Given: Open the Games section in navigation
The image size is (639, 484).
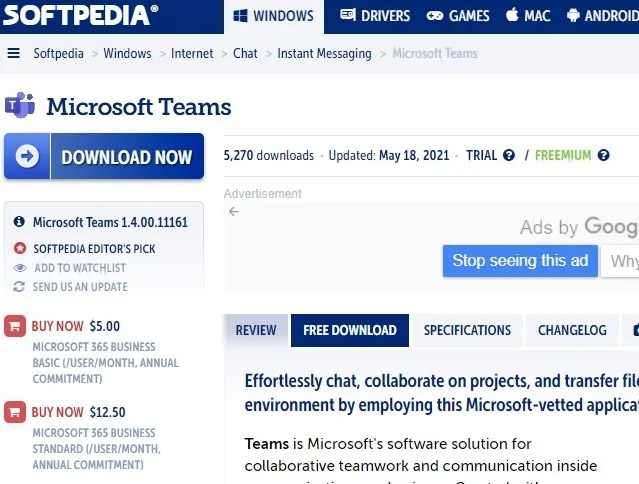Looking at the screenshot, I should tap(458, 16).
